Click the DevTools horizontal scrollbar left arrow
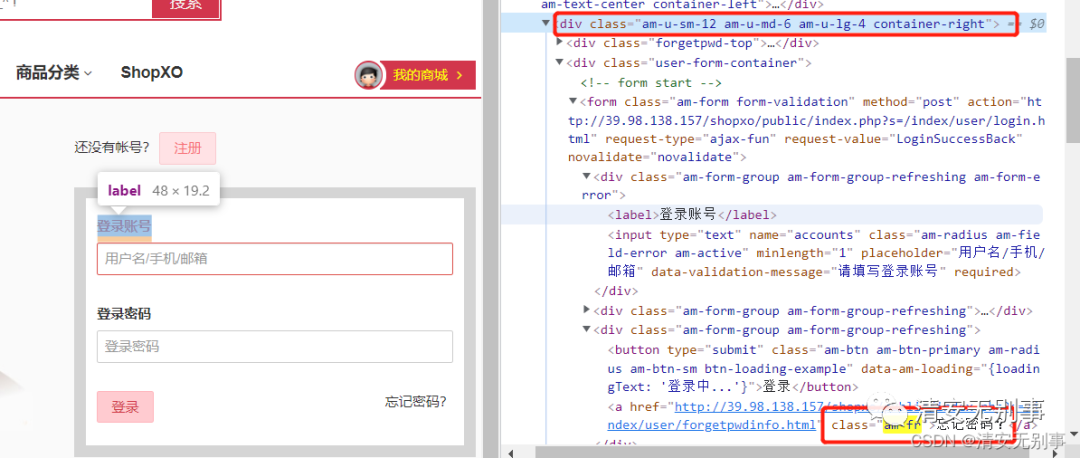 point(509,452)
